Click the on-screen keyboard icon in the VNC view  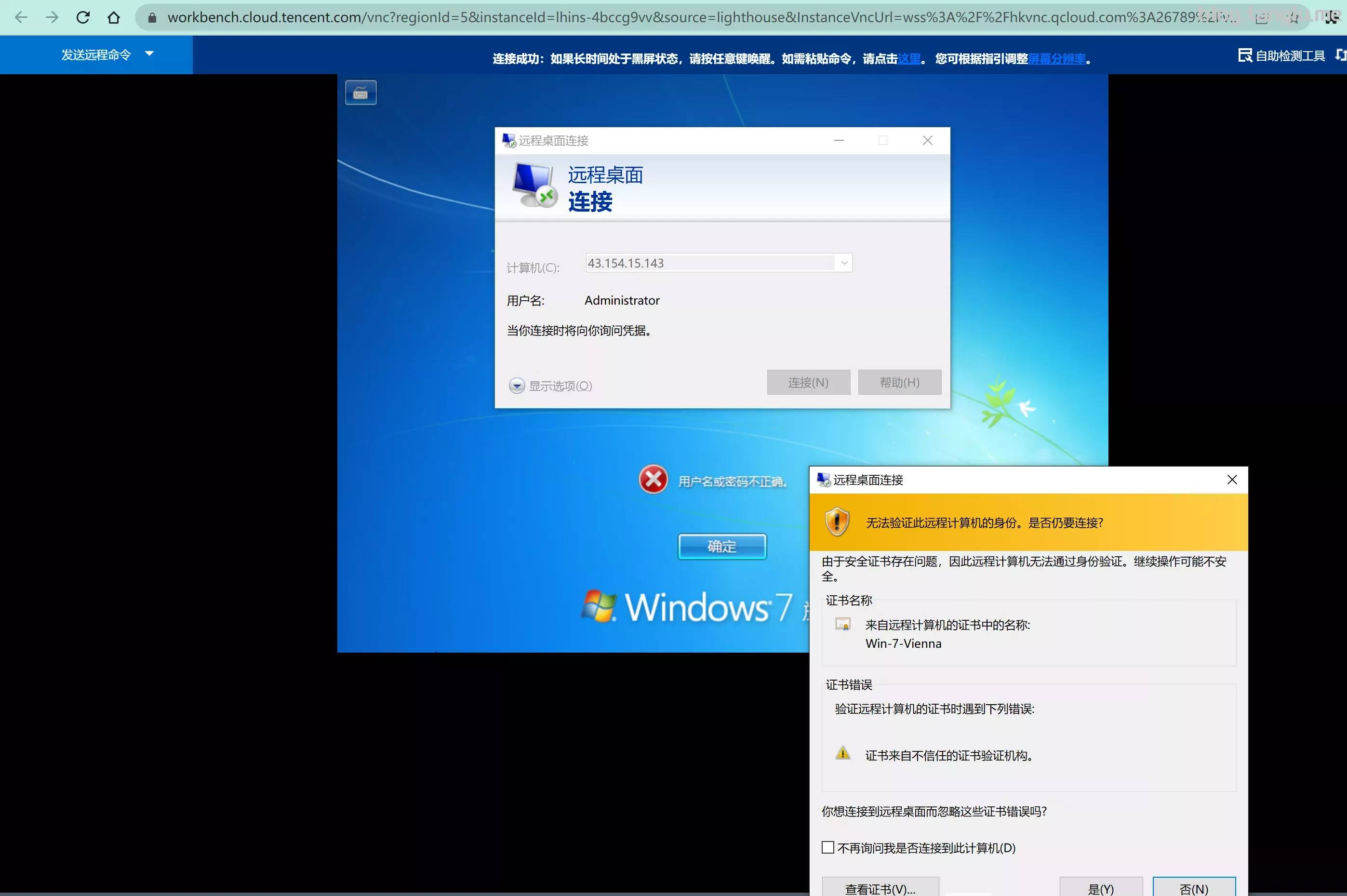tap(360, 92)
